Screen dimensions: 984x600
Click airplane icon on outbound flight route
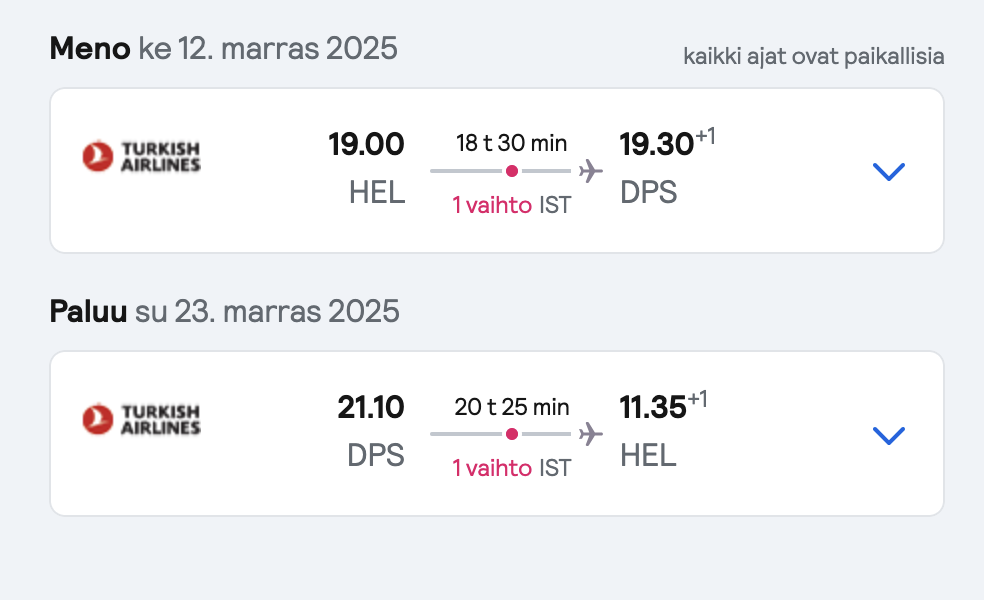pos(591,171)
